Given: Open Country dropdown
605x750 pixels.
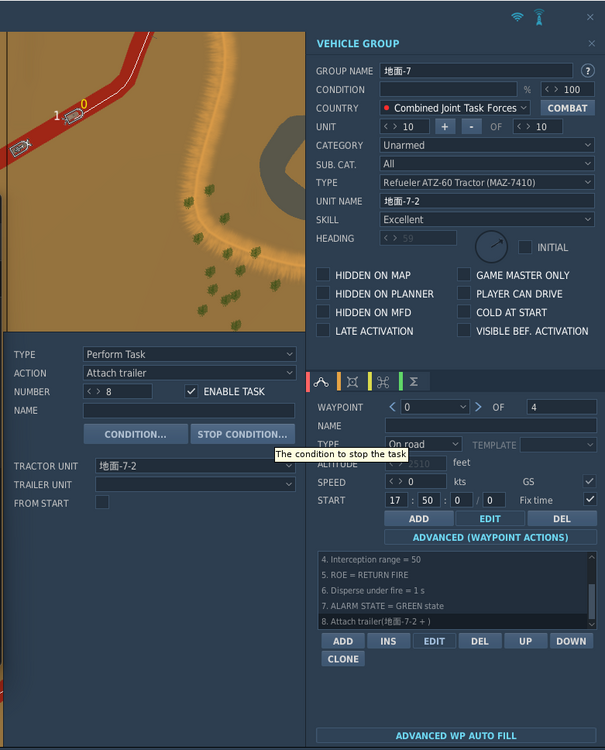Looking at the screenshot, I should pyautogui.click(x=455, y=108).
